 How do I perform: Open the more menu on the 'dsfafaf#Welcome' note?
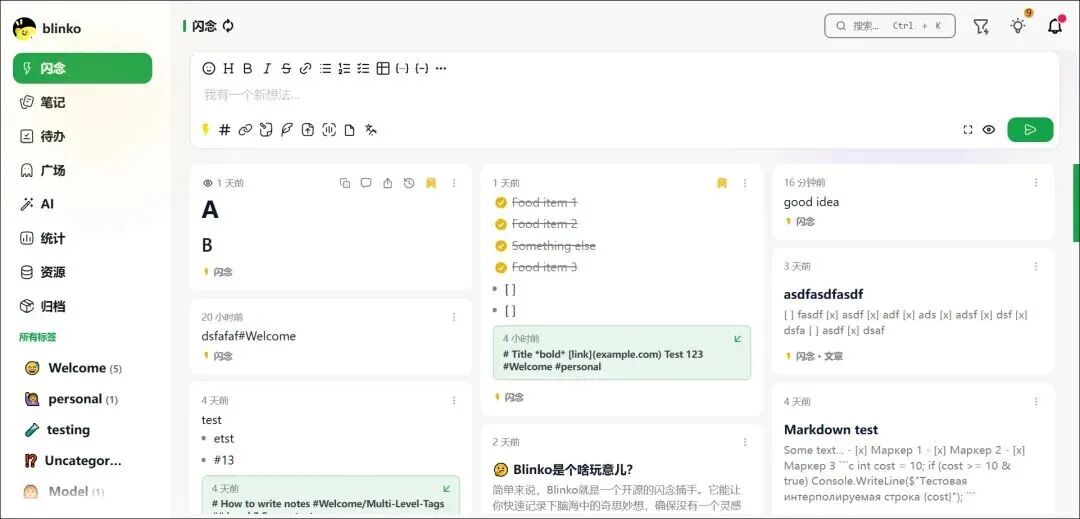click(x=454, y=317)
